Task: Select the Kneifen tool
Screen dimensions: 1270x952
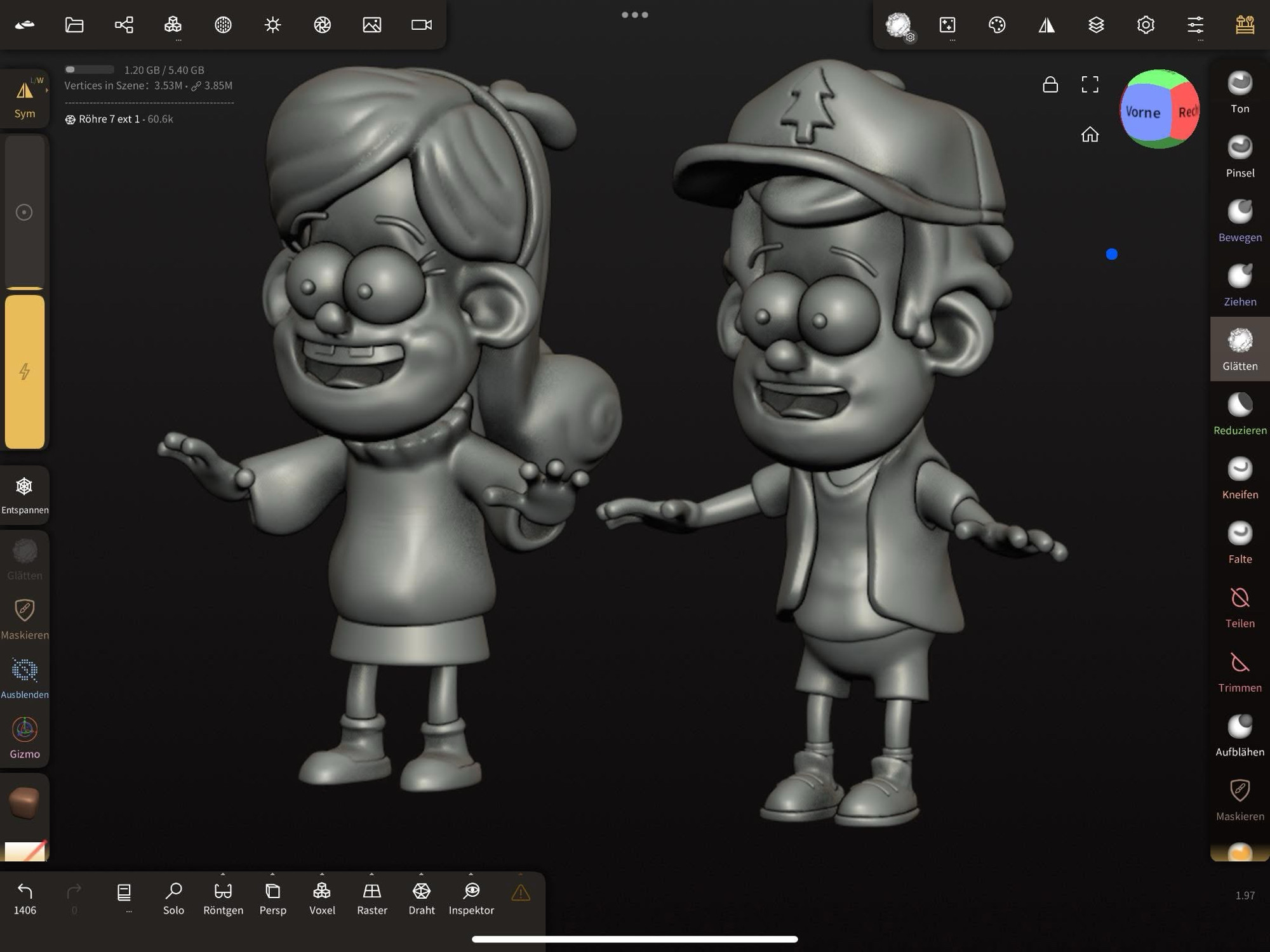Action: 1240,479
